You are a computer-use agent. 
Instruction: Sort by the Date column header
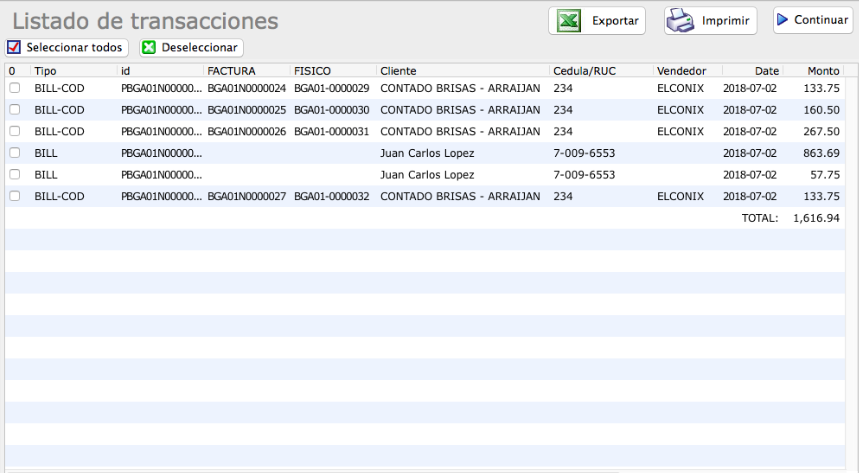coord(766,71)
